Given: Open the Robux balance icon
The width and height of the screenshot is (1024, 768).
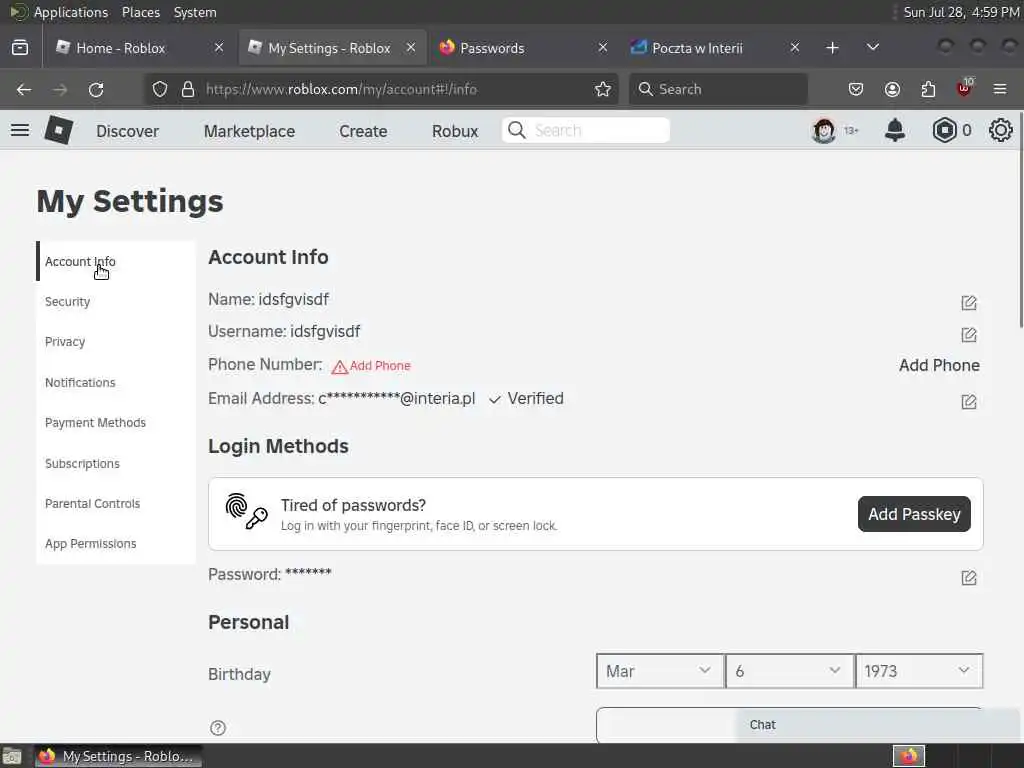Looking at the screenshot, I should 944,131.
